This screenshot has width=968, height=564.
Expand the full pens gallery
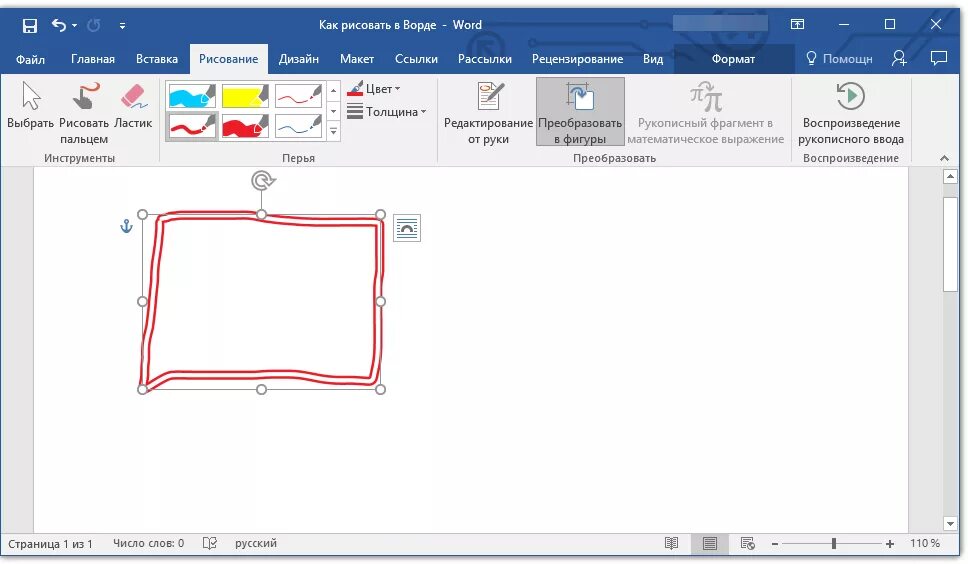coord(333,131)
